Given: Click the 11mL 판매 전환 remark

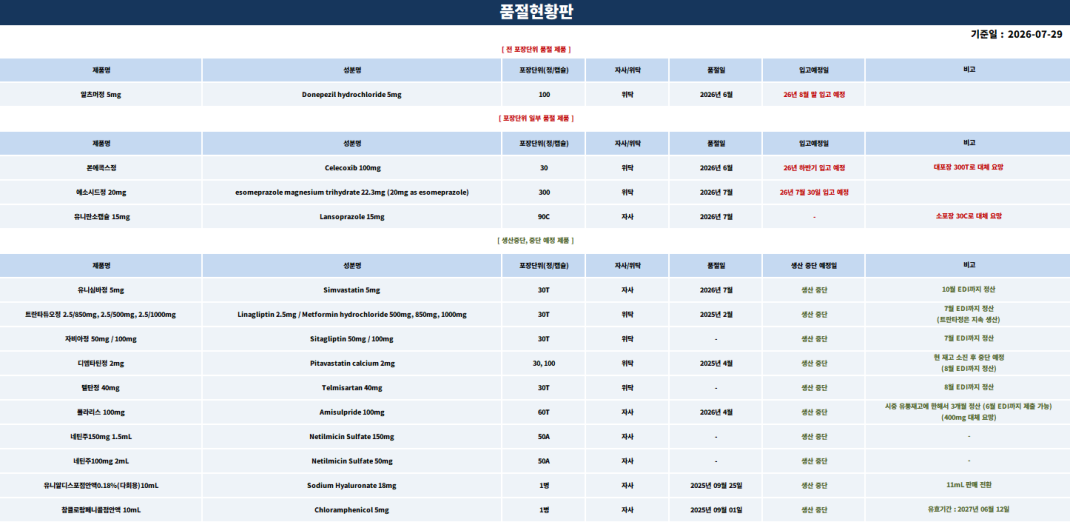Looking at the screenshot, I should pos(968,485).
